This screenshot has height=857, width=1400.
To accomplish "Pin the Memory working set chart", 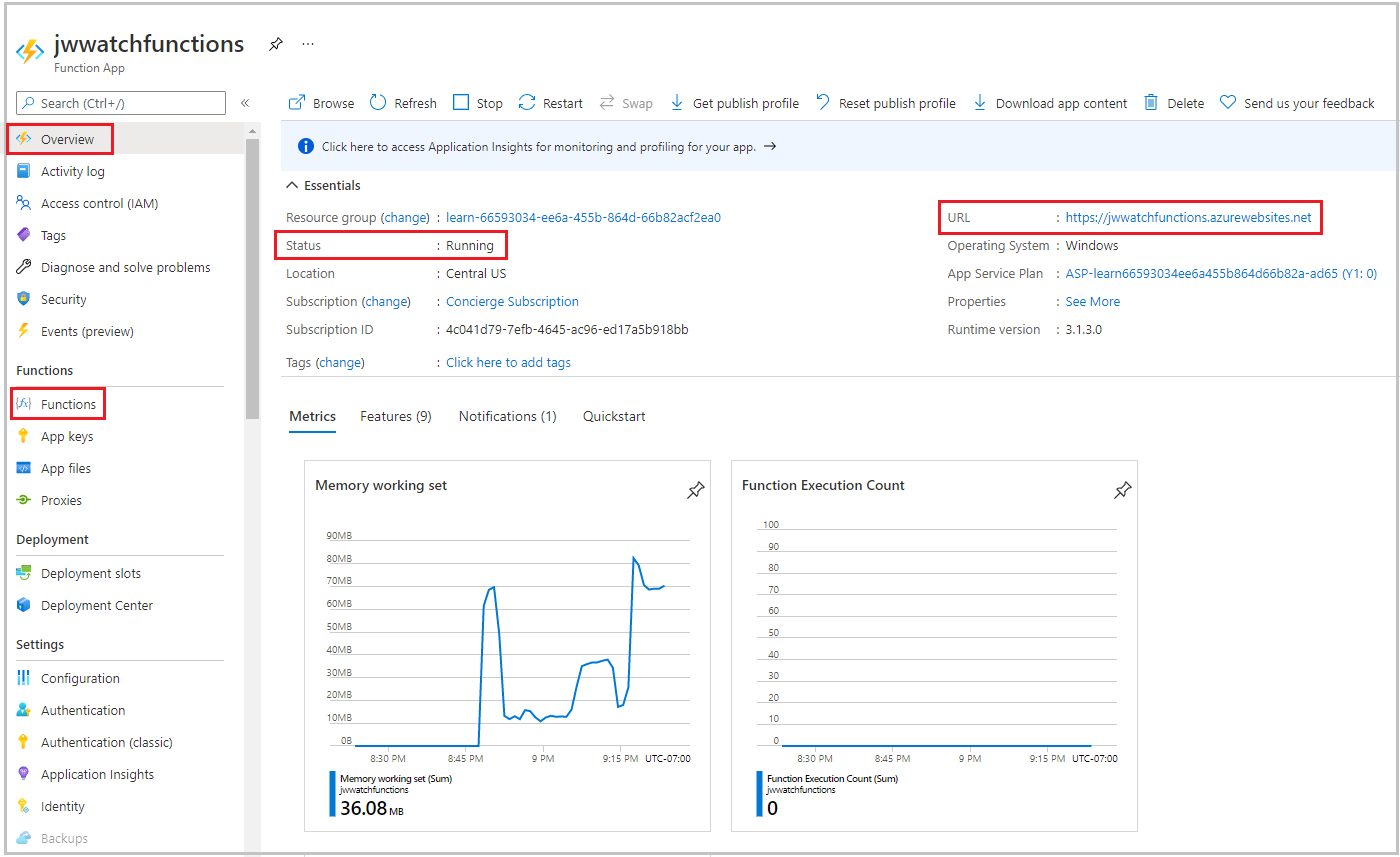I will pyautogui.click(x=695, y=490).
